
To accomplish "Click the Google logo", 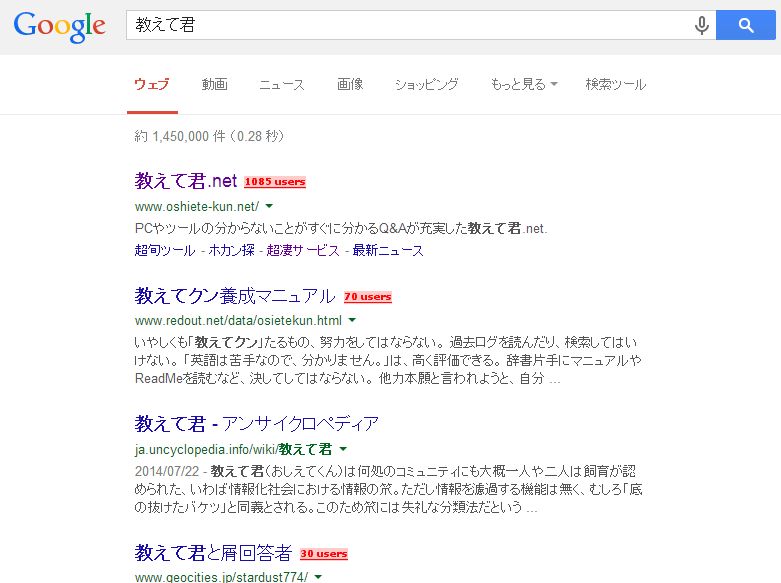I will click(x=59, y=27).
